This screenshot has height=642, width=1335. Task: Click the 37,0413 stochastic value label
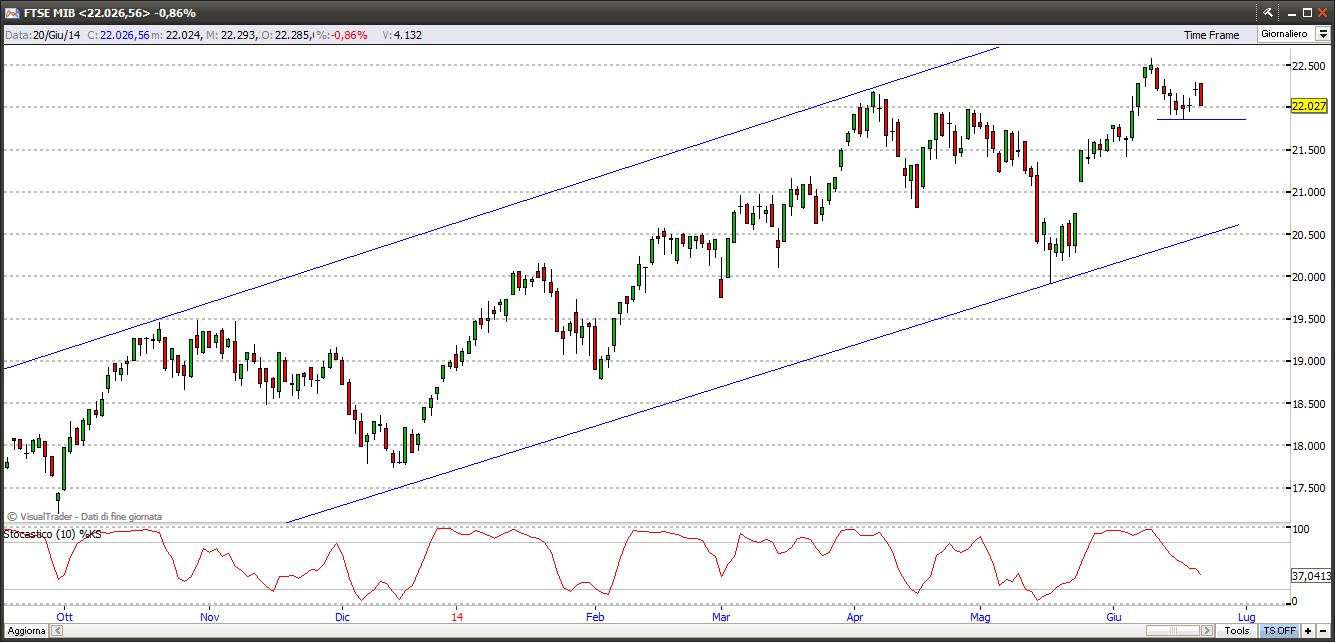[1310, 576]
